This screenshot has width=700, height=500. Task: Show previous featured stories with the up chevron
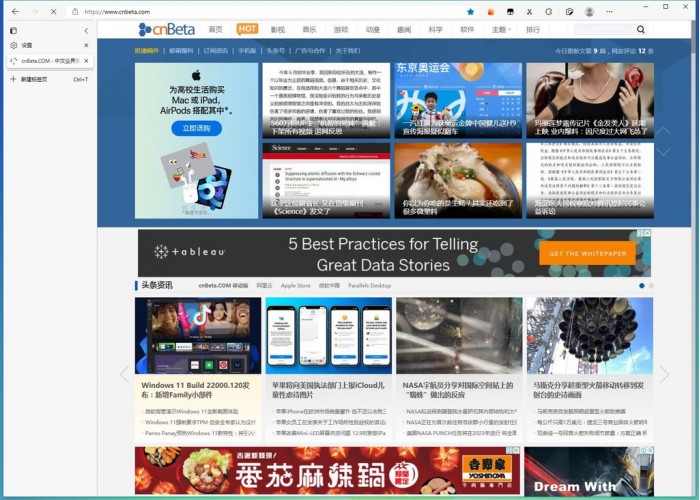coord(663,131)
